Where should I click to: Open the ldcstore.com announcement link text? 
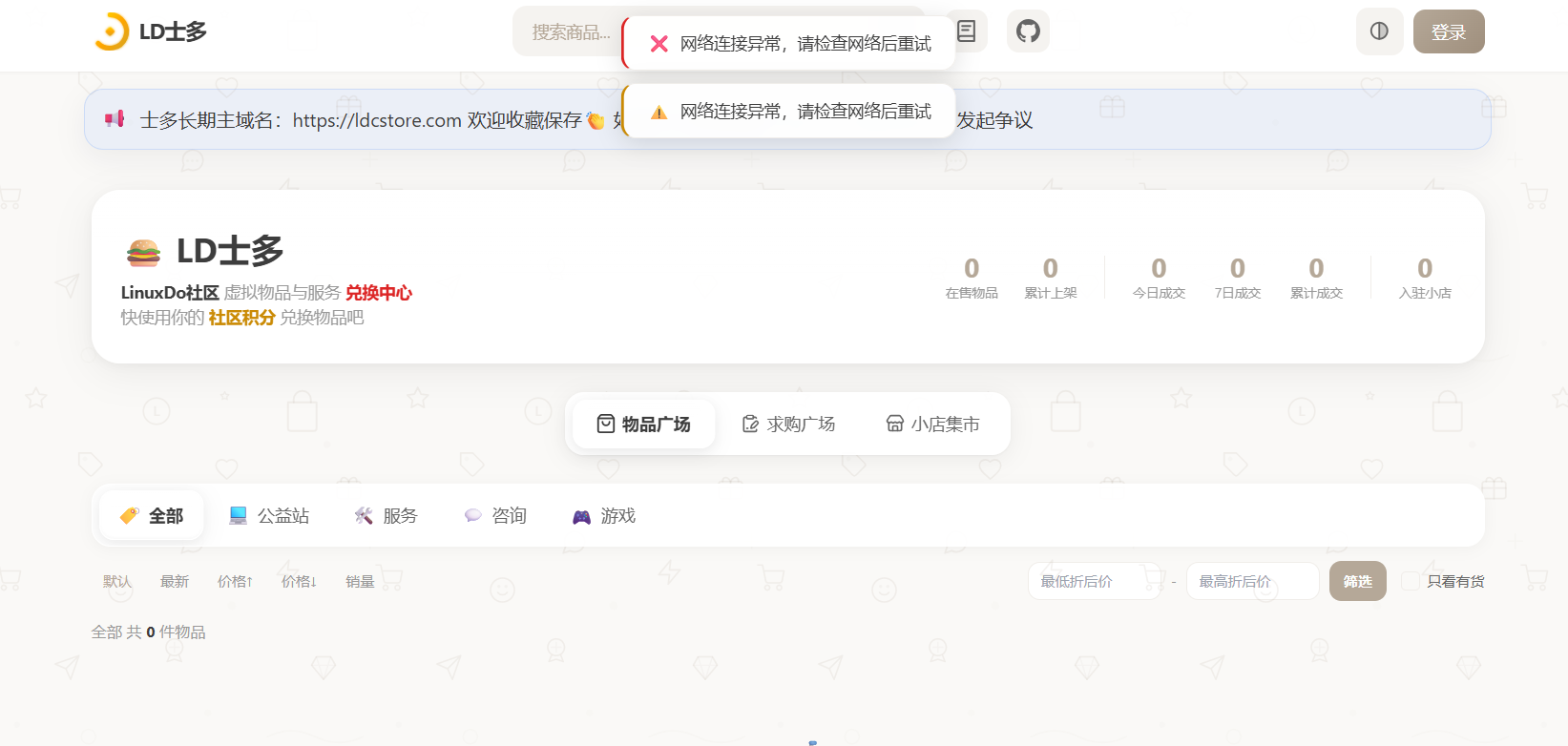click(377, 120)
